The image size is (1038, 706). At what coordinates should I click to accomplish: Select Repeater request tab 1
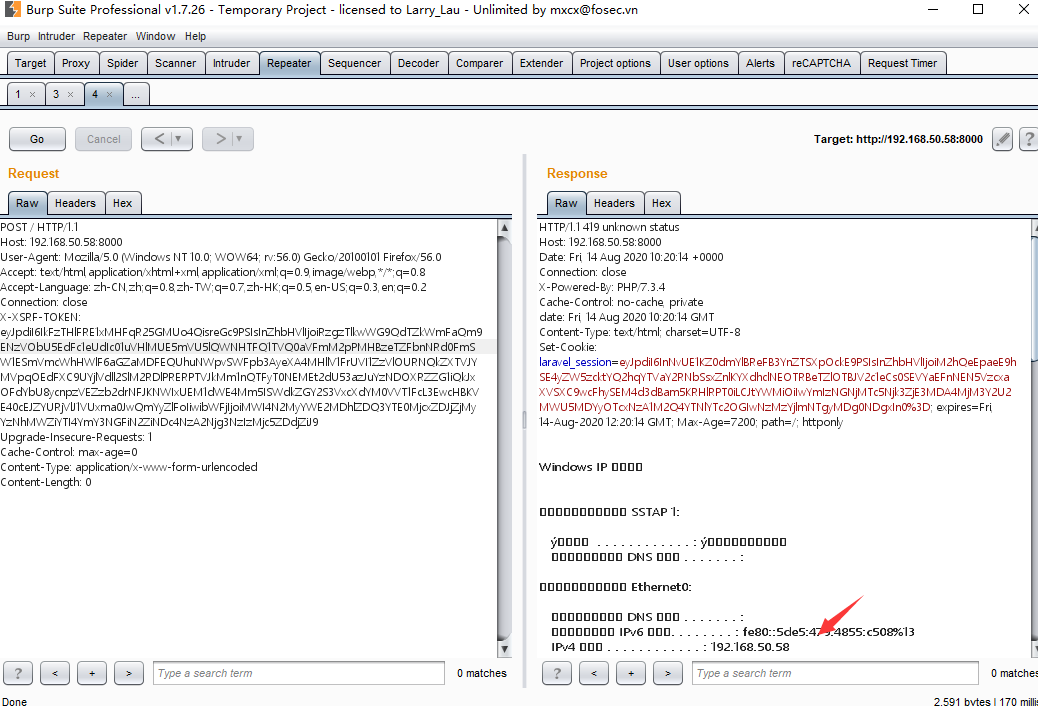(x=19, y=94)
